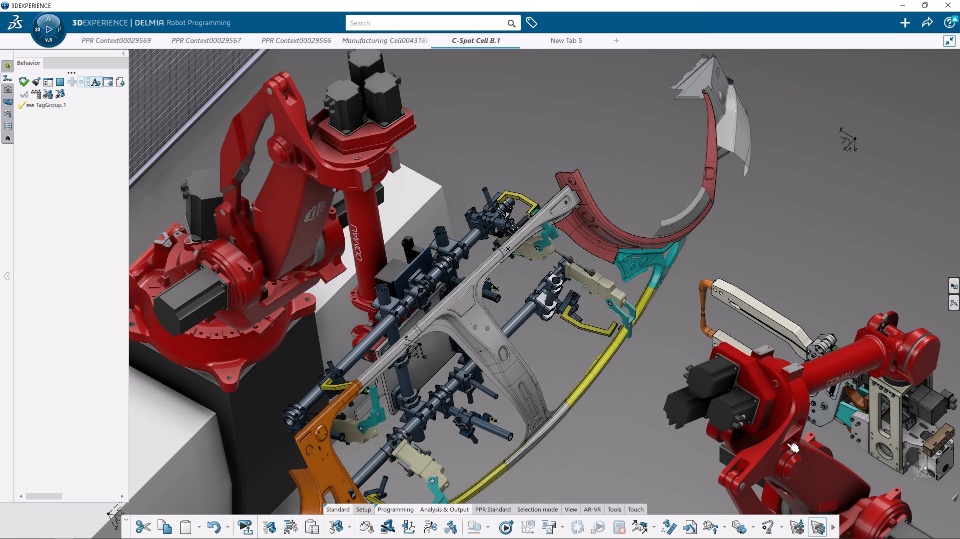This screenshot has height=539, width=960.
Task: Click the compass play button at top left
Action: pos(48,29)
